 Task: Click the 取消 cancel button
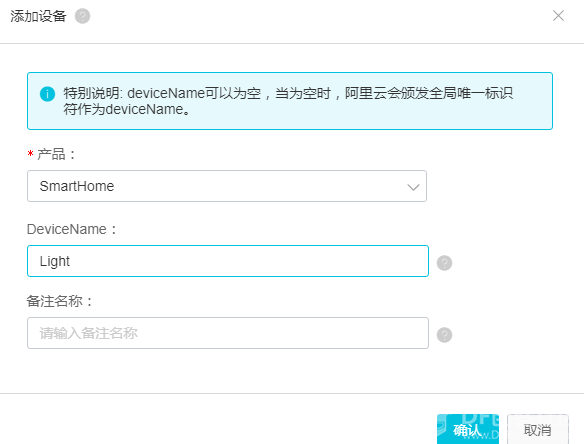tap(537, 429)
